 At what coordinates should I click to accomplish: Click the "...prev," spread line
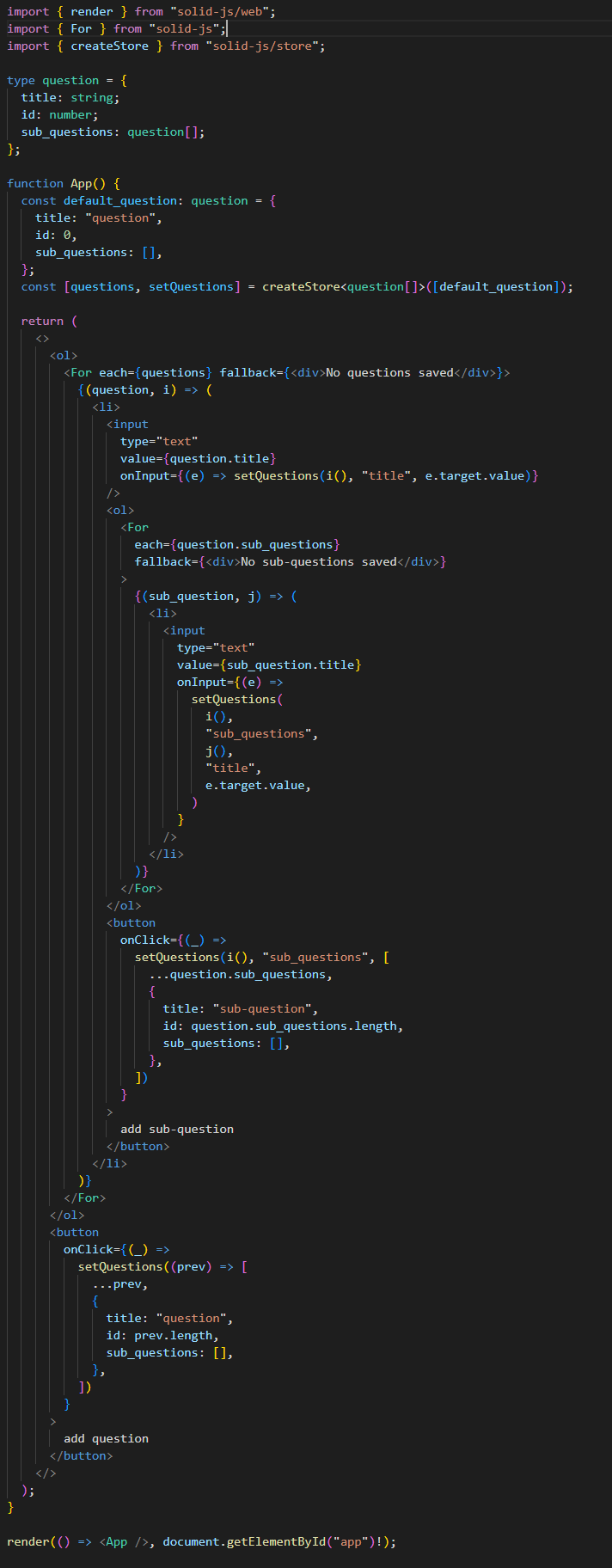[x=120, y=1283]
